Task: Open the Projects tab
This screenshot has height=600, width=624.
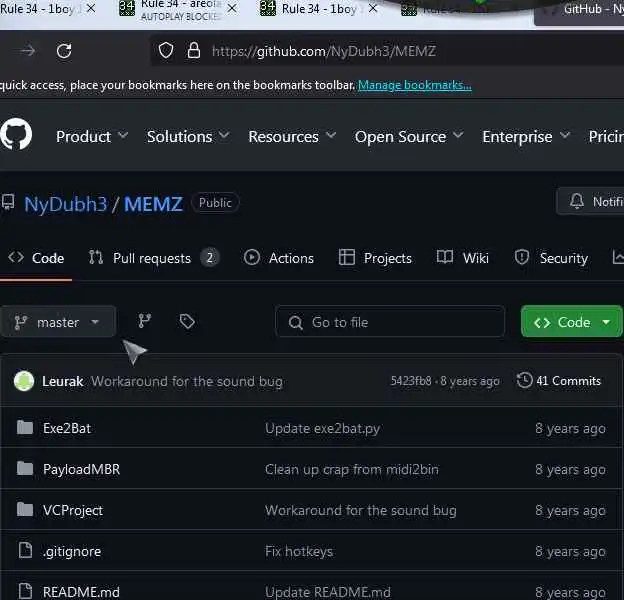Action: (375, 258)
